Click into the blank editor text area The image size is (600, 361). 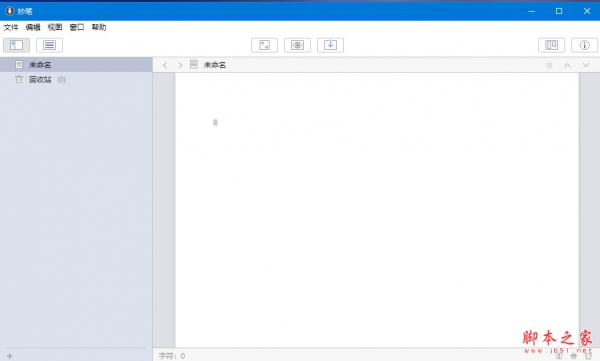(x=377, y=210)
